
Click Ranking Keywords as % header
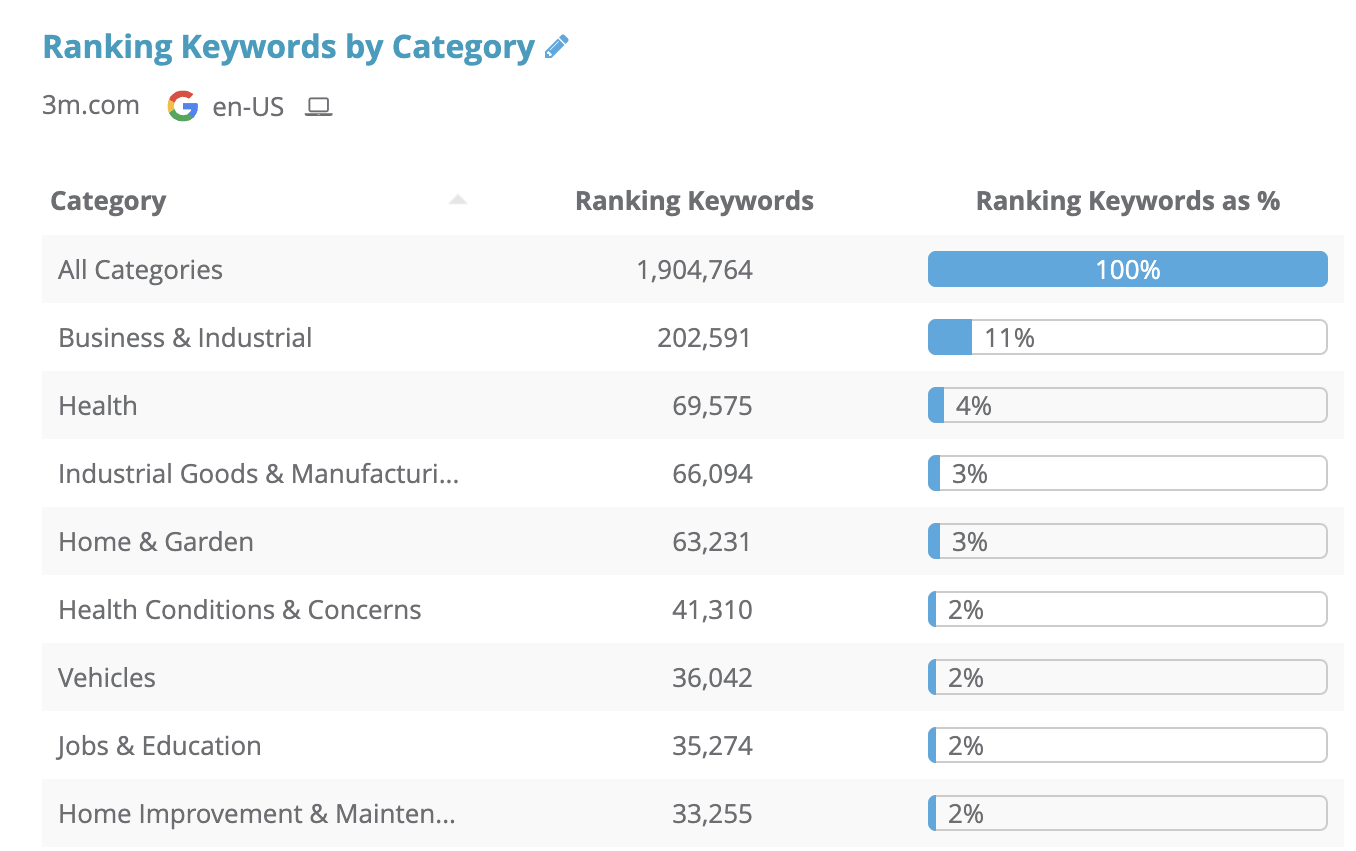1127,201
